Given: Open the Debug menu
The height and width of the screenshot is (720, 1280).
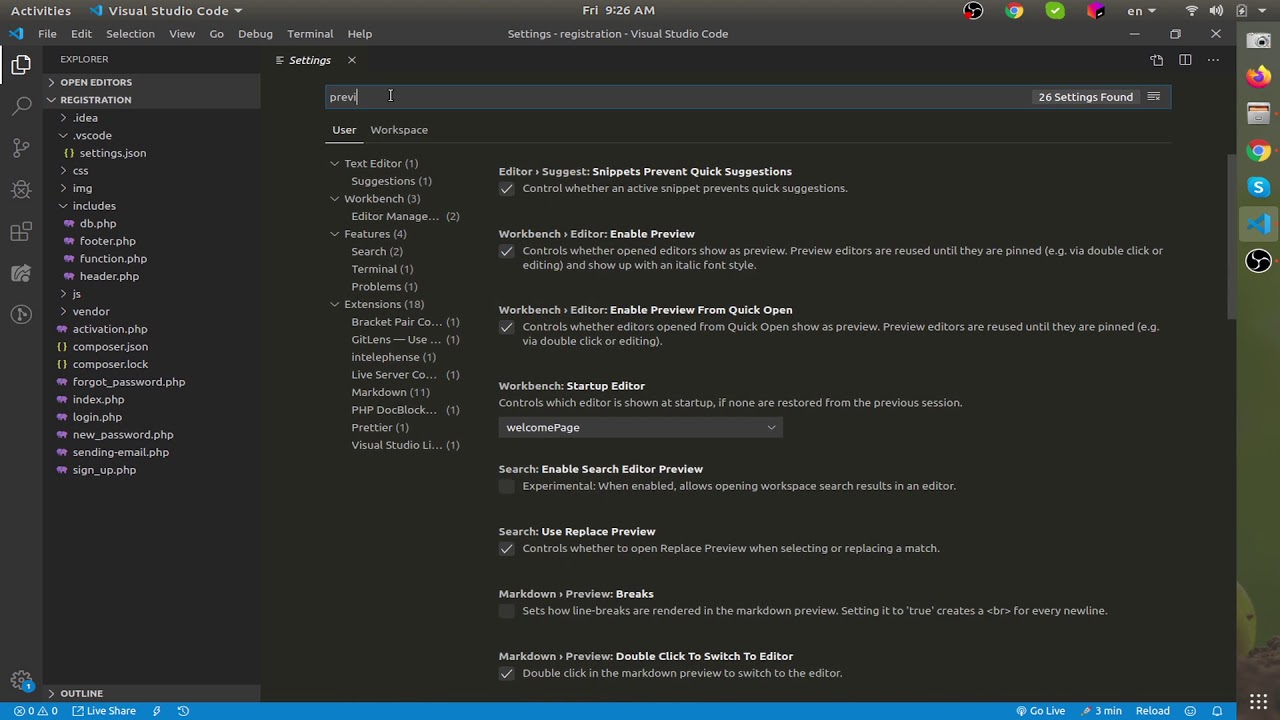Looking at the screenshot, I should (255, 34).
